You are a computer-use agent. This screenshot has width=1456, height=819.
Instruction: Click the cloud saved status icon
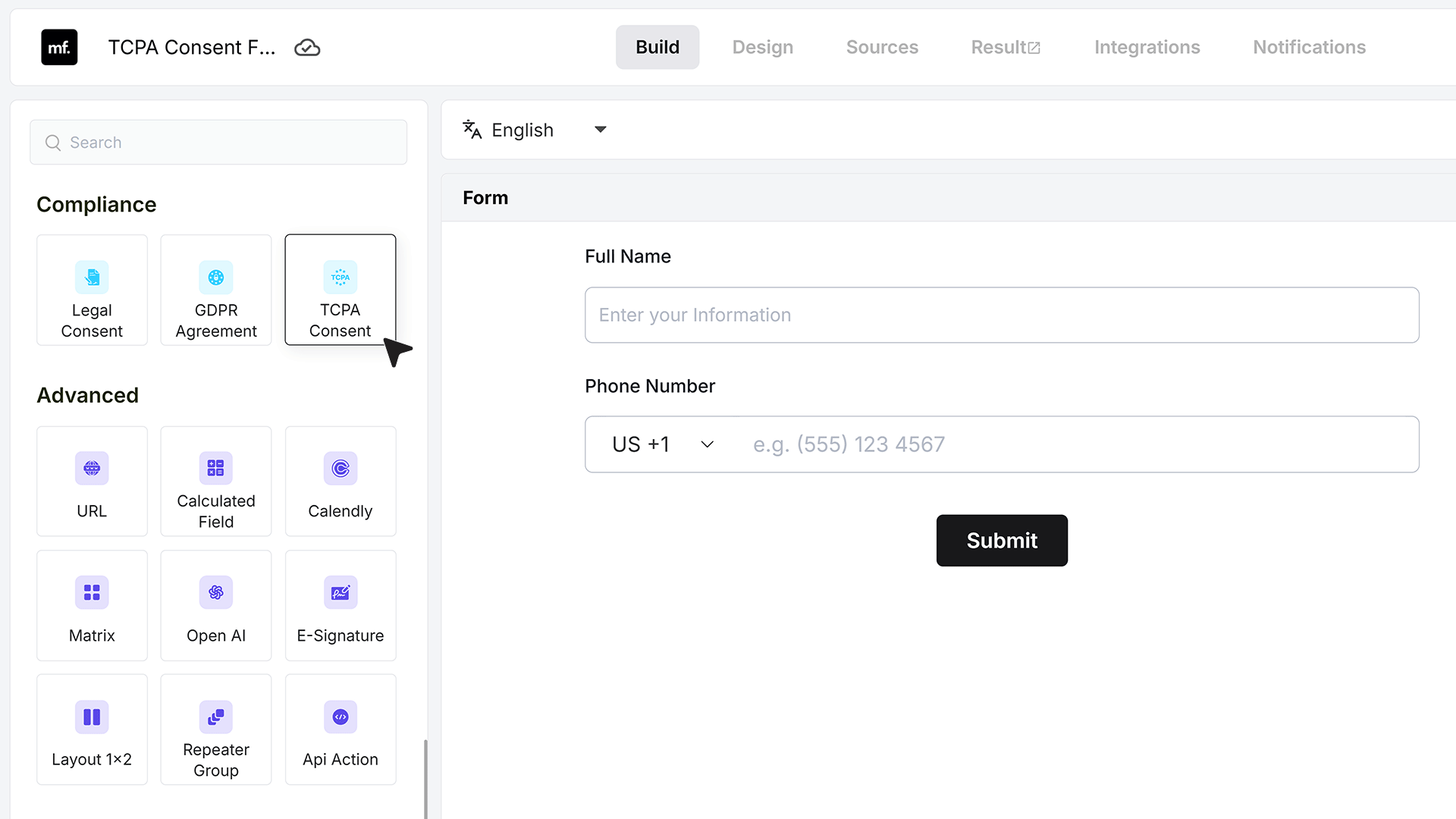[x=307, y=48]
